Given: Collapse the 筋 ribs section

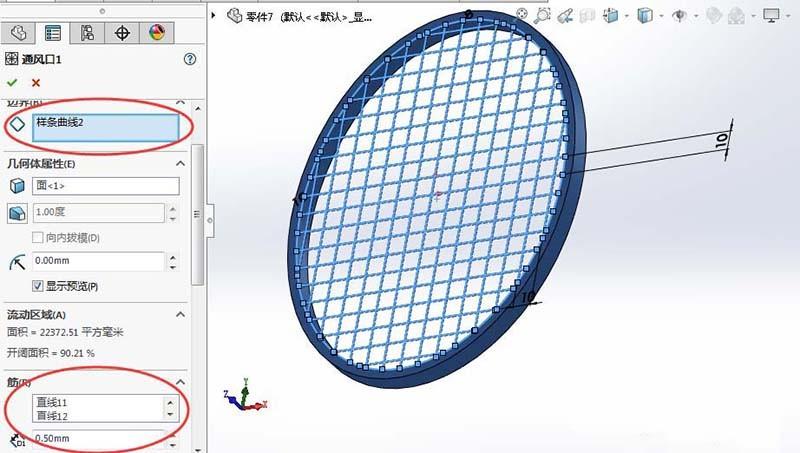Looking at the screenshot, I should 181,382.
